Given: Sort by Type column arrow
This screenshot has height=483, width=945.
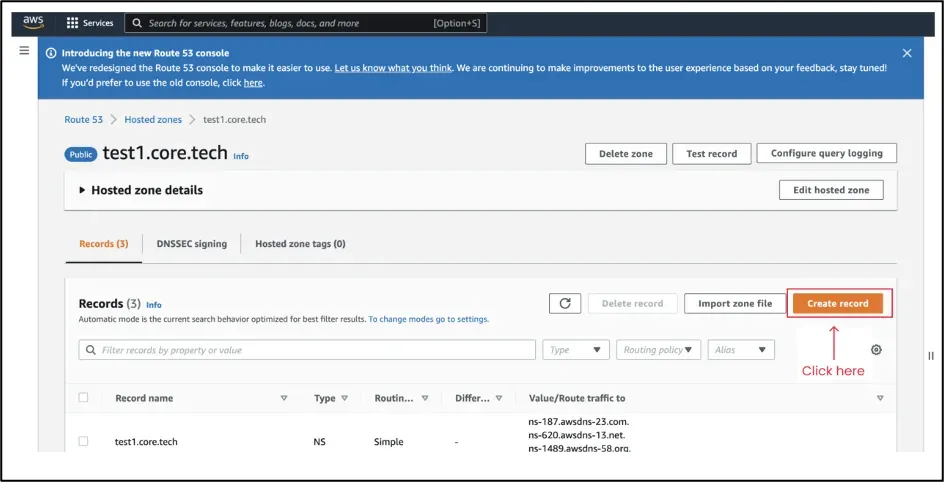Looking at the screenshot, I should [345, 398].
